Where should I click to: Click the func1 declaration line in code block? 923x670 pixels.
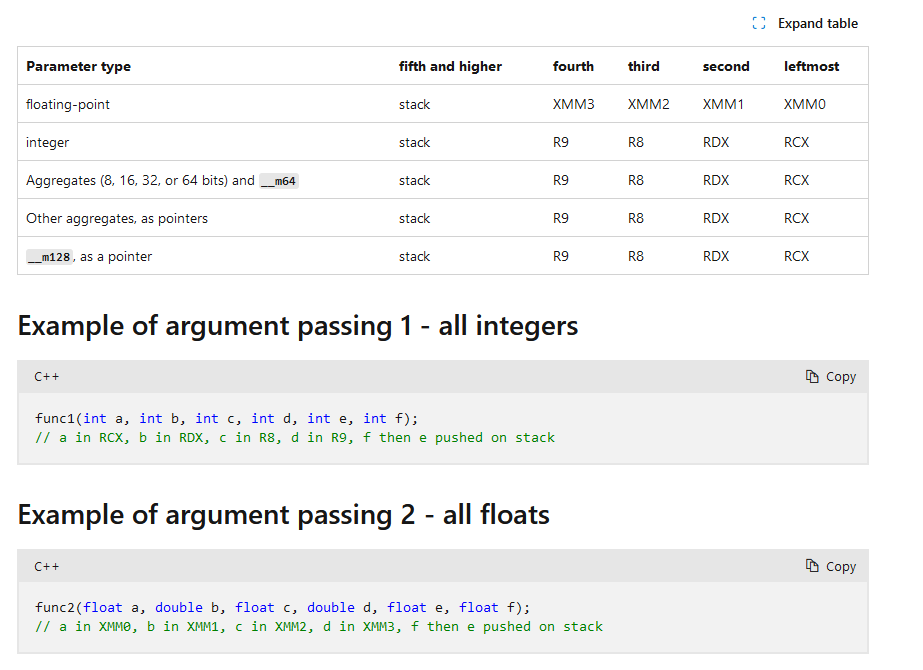[x=227, y=418]
